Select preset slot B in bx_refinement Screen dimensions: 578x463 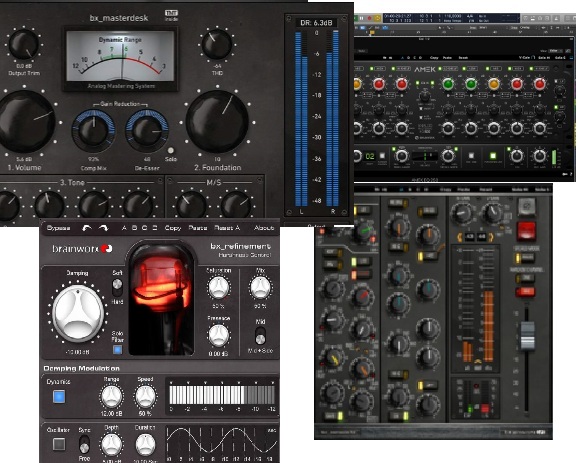pos(135,228)
